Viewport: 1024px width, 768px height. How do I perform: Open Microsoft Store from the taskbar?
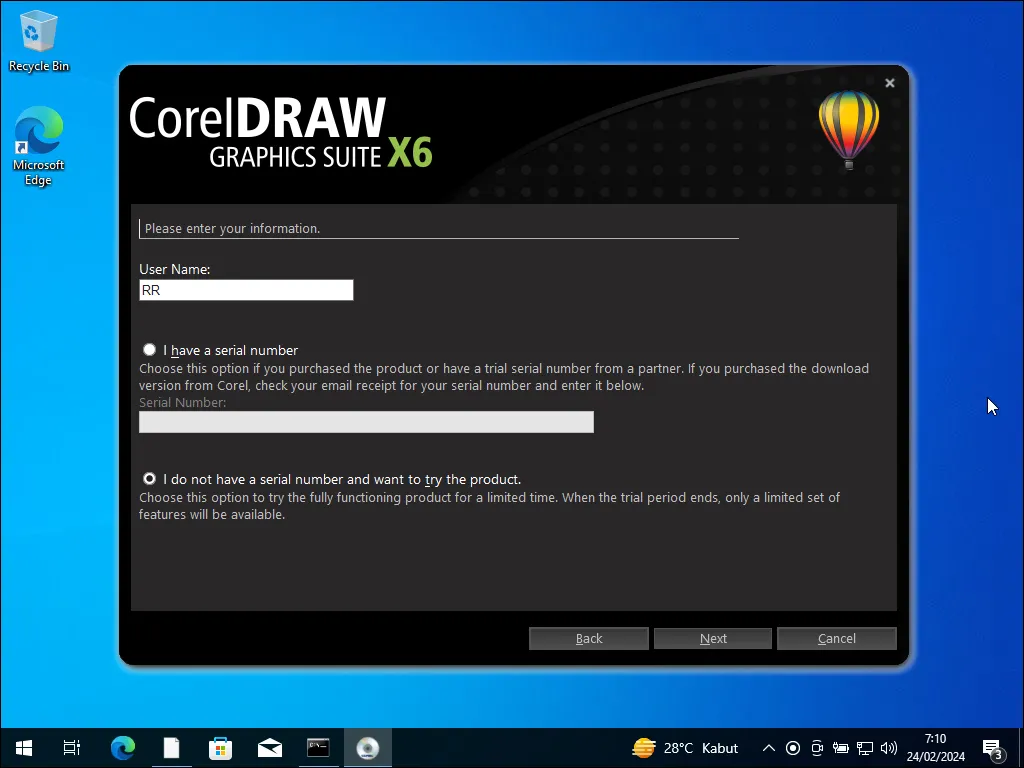point(220,747)
